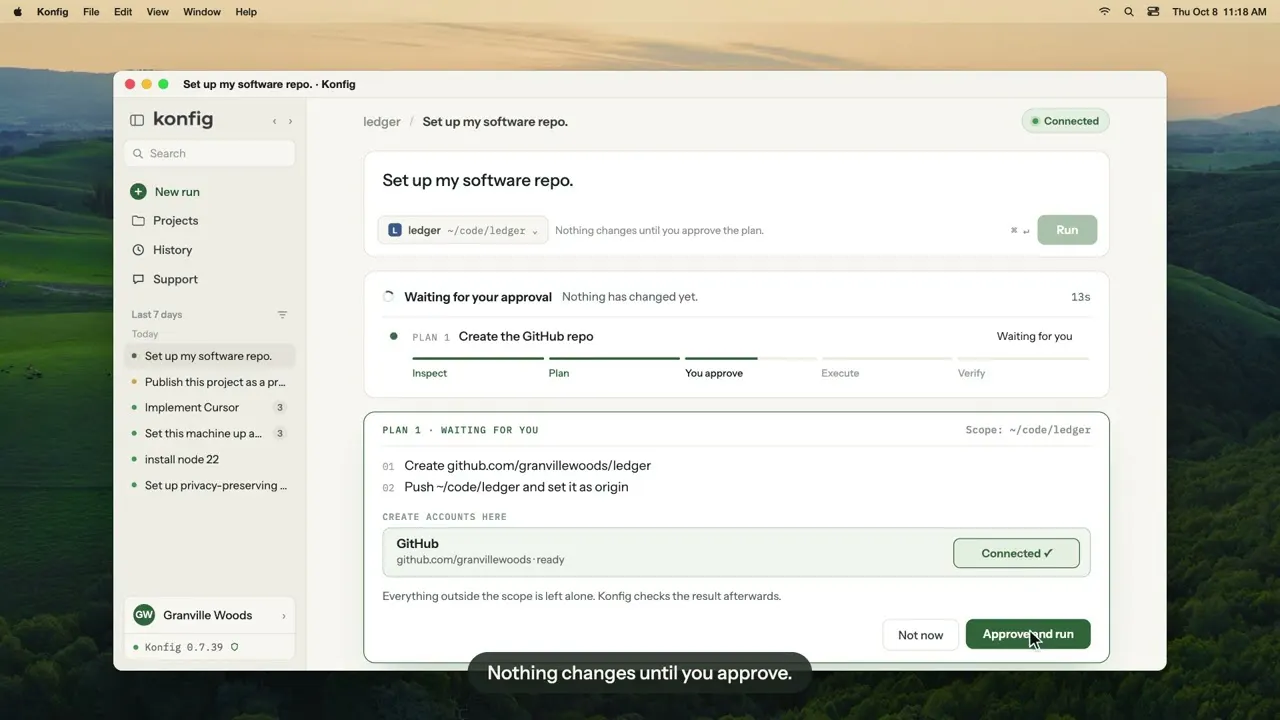Click the New run plus icon
The width and height of the screenshot is (1280, 720).
pos(138,191)
